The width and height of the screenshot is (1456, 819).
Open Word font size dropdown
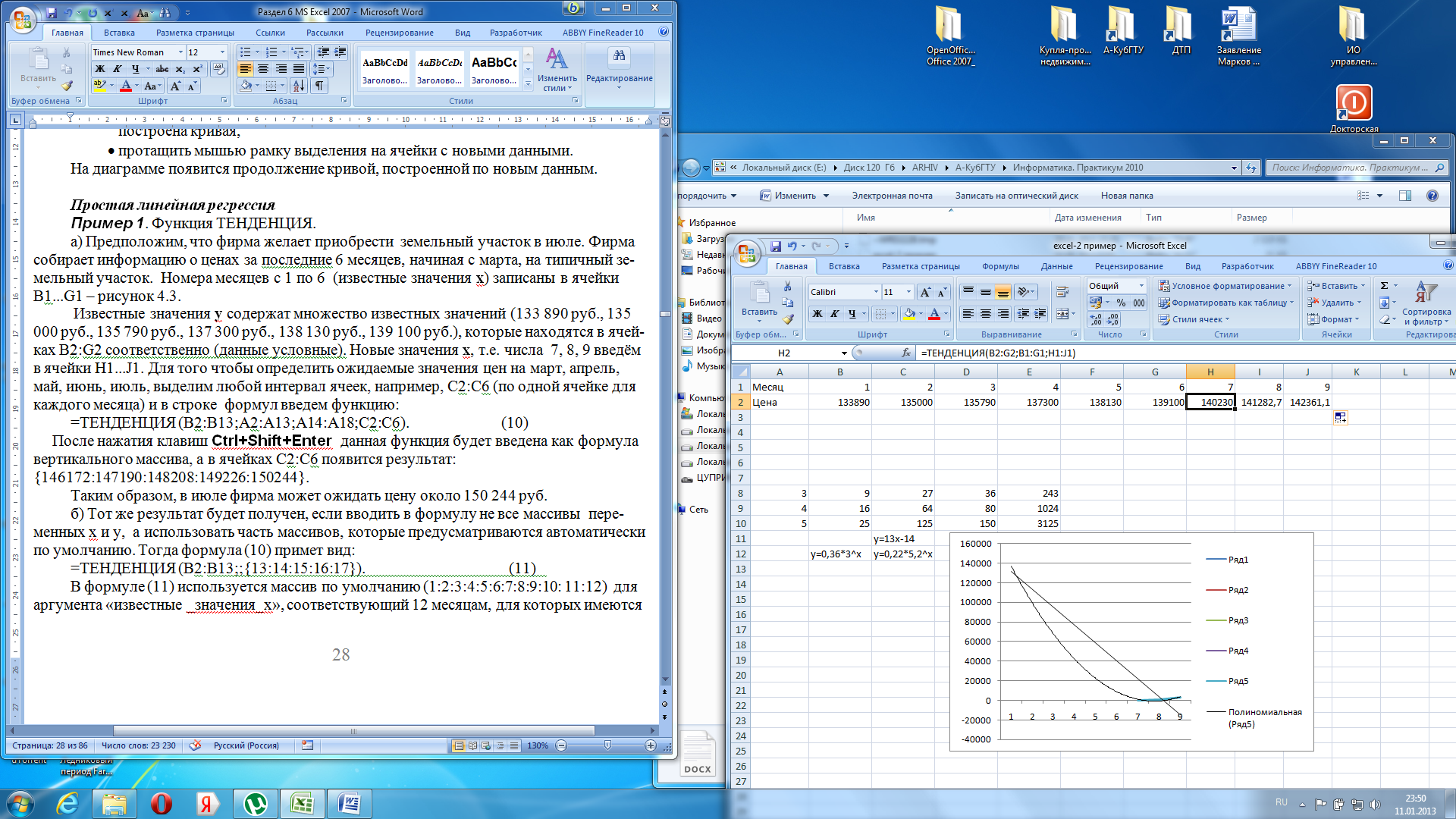222,52
